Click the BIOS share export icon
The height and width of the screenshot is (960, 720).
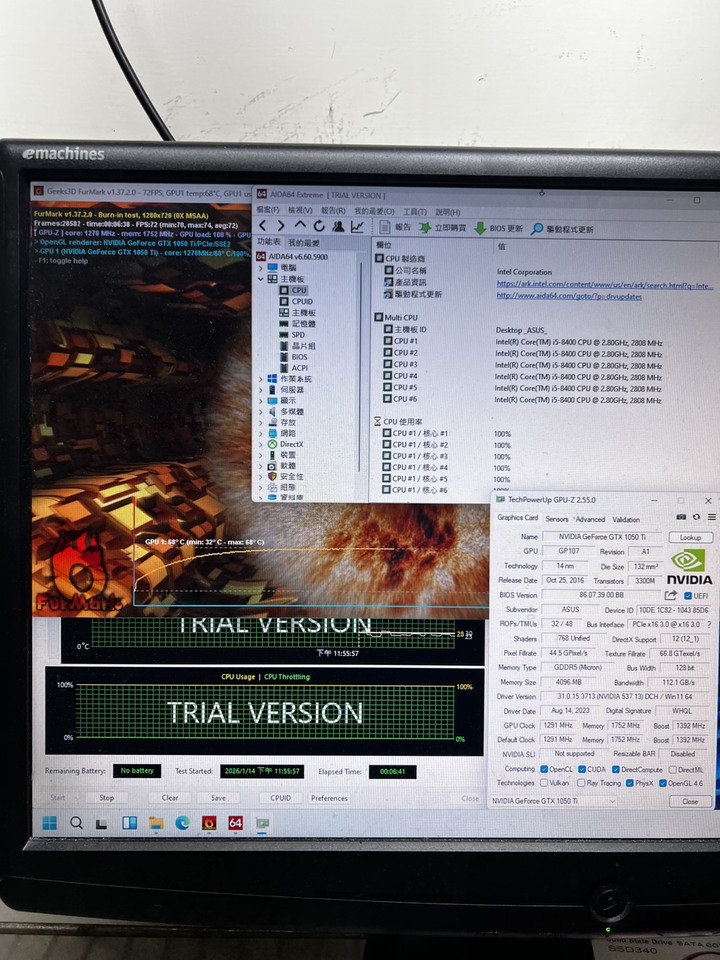670,595
